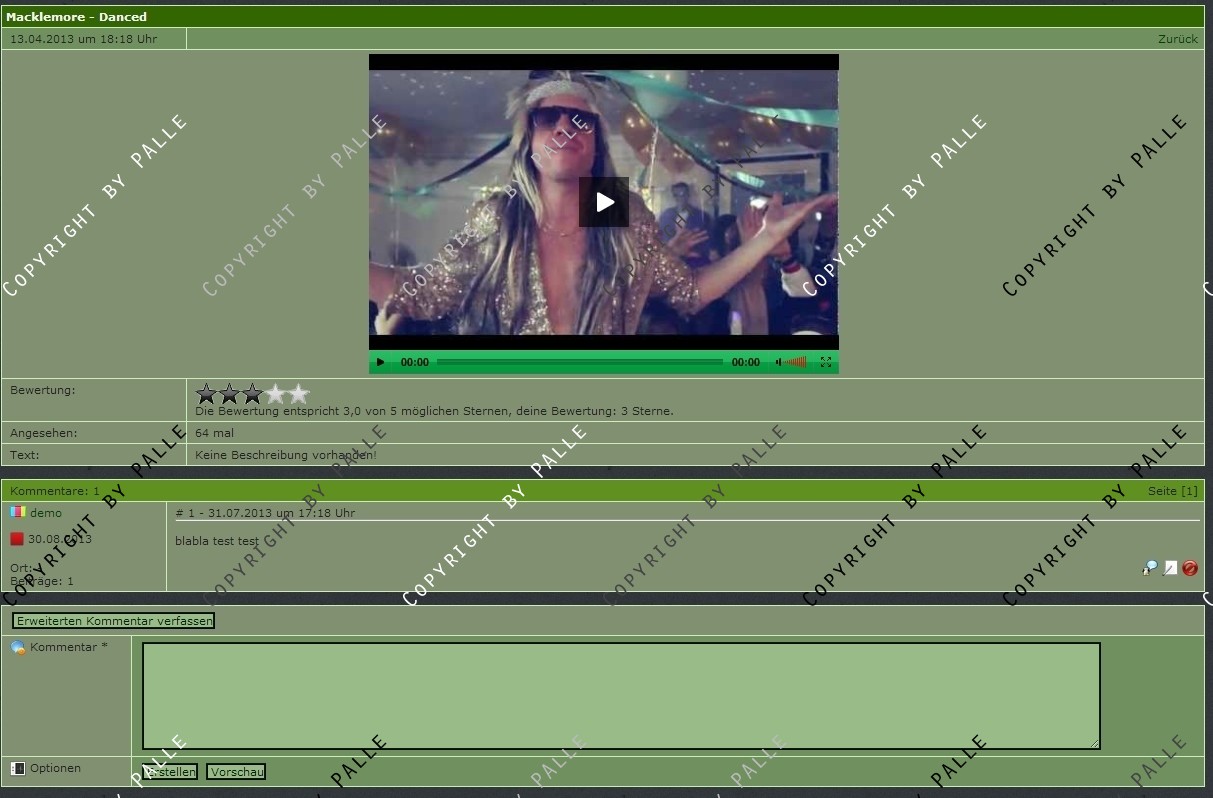The width and height of the screenshot is (1213, 798).
Task: Click the 'blabla test test' comment text
Action: point(217,541)
